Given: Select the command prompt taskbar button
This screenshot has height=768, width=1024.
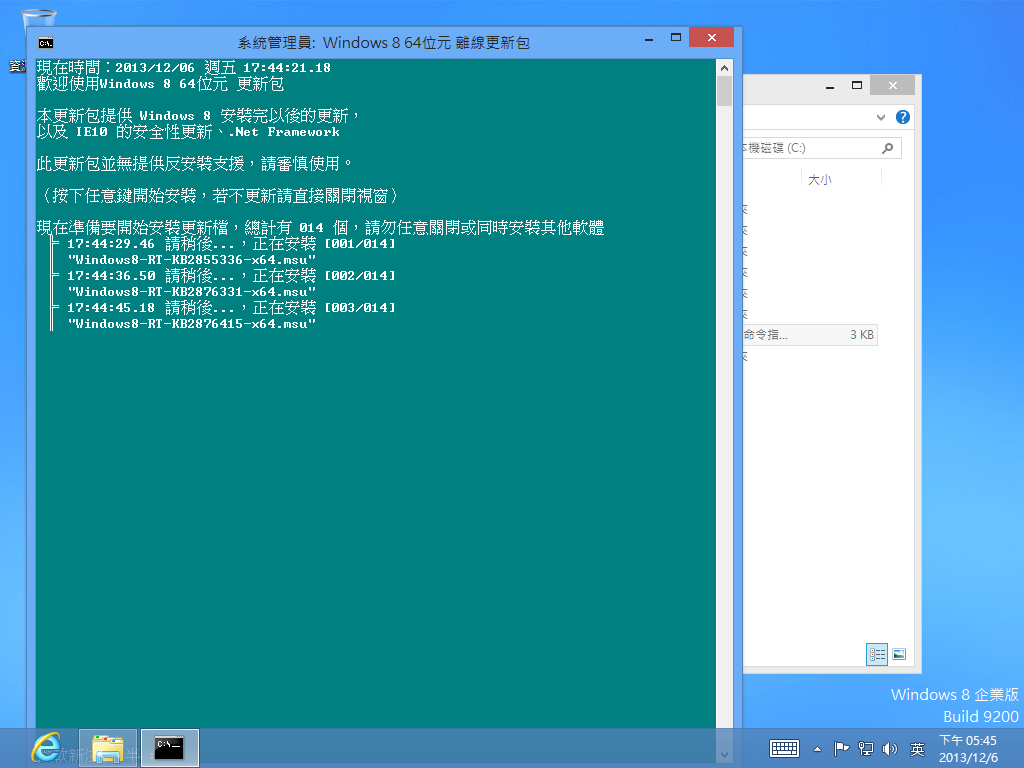Looking at the screenshot, I should pos(169,748).
